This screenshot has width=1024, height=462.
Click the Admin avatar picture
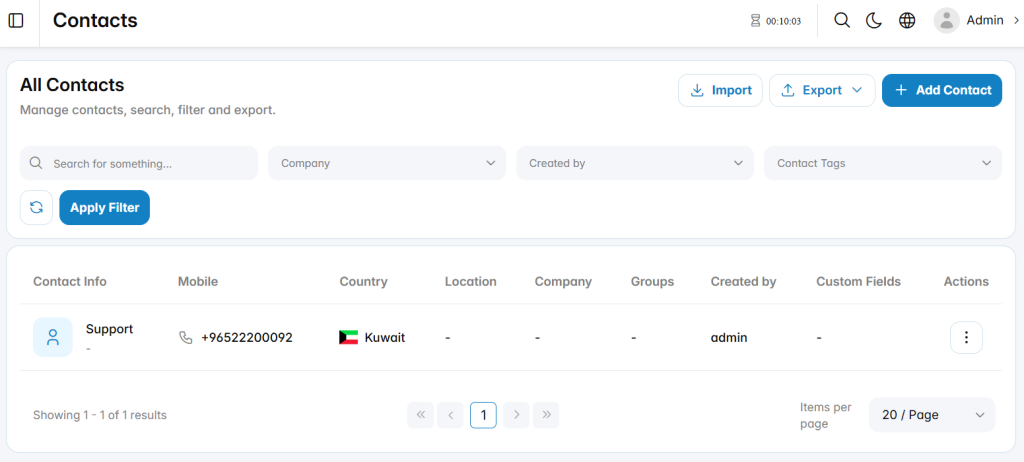click(946, 21)
